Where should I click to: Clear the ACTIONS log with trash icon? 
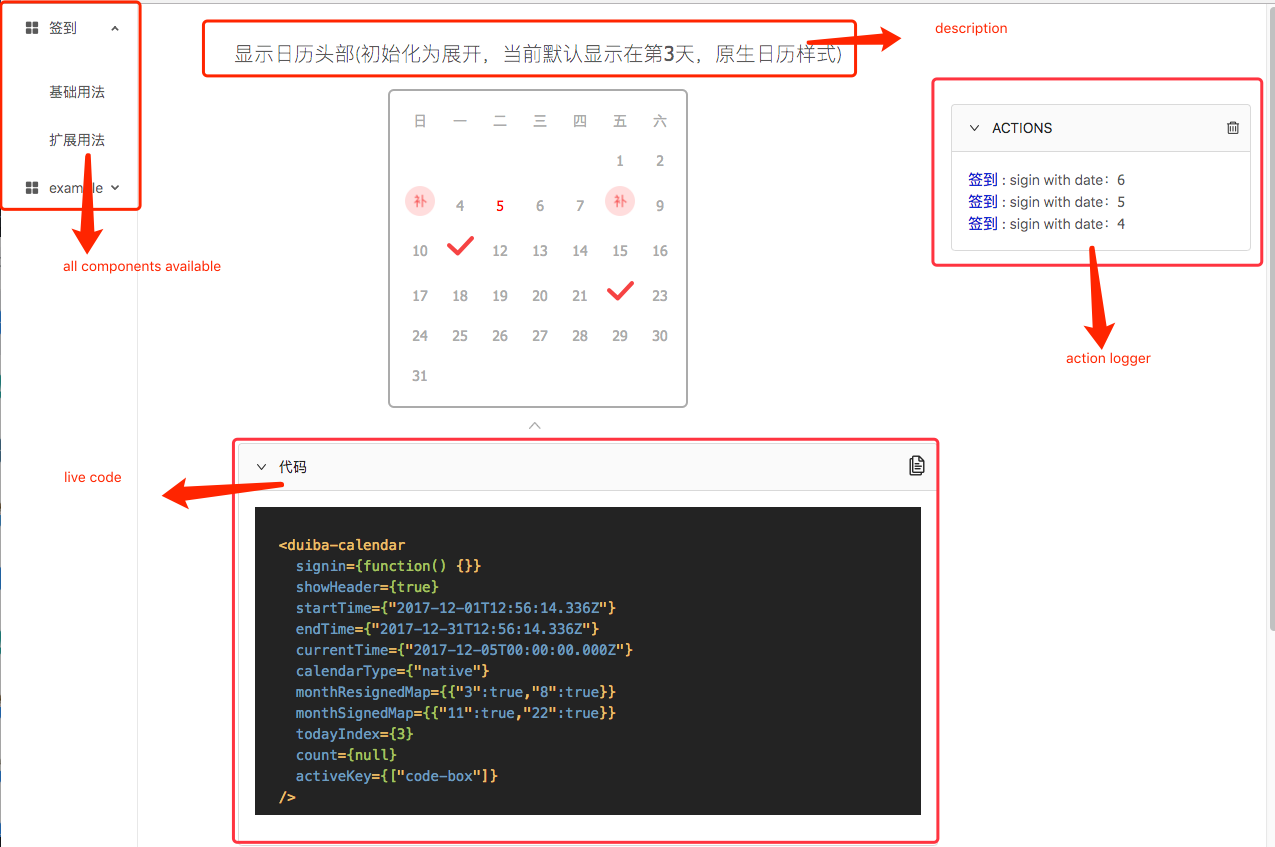1233,128
